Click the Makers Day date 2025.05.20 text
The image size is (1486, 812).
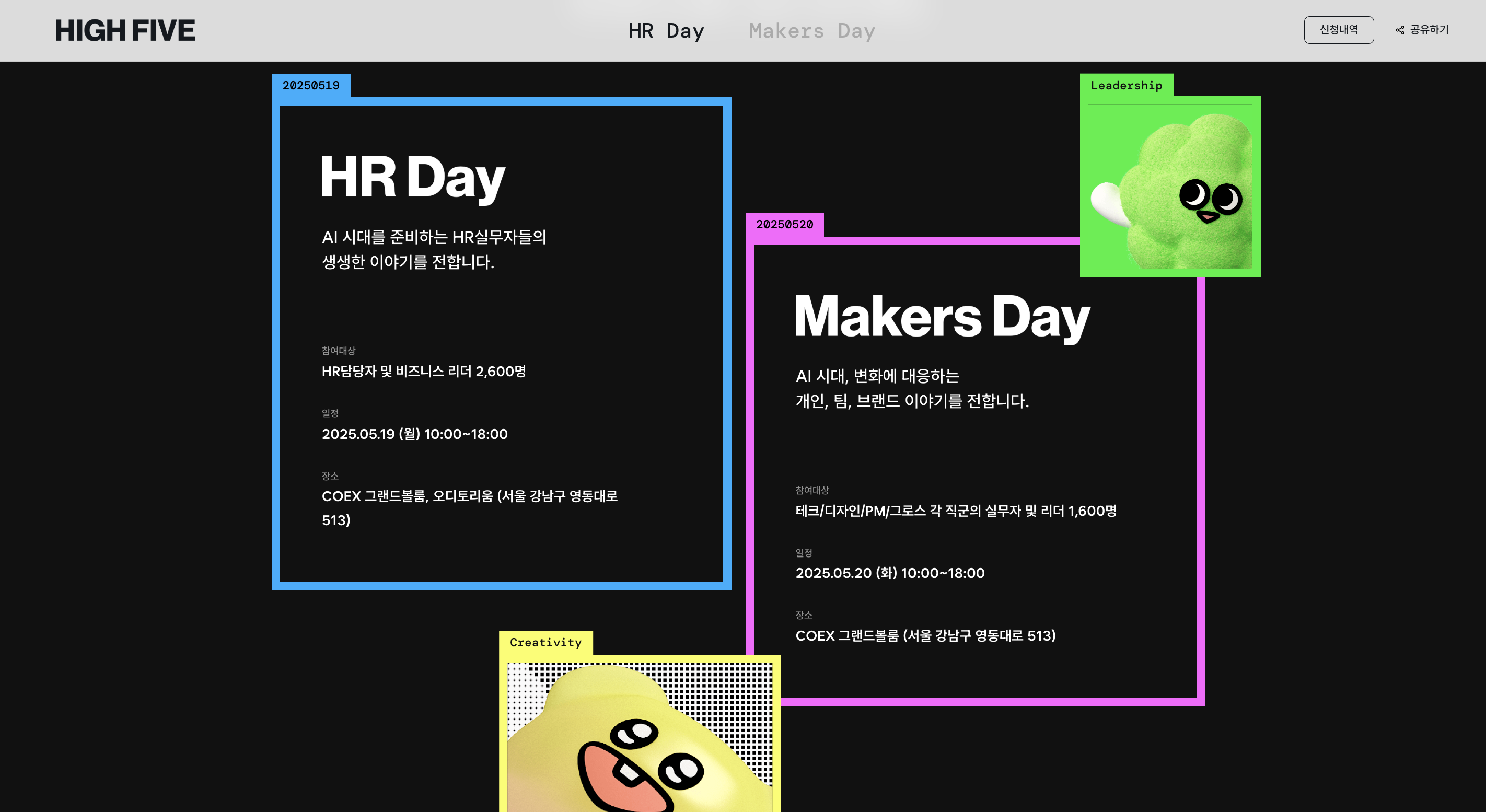click(x=889, y=573)
